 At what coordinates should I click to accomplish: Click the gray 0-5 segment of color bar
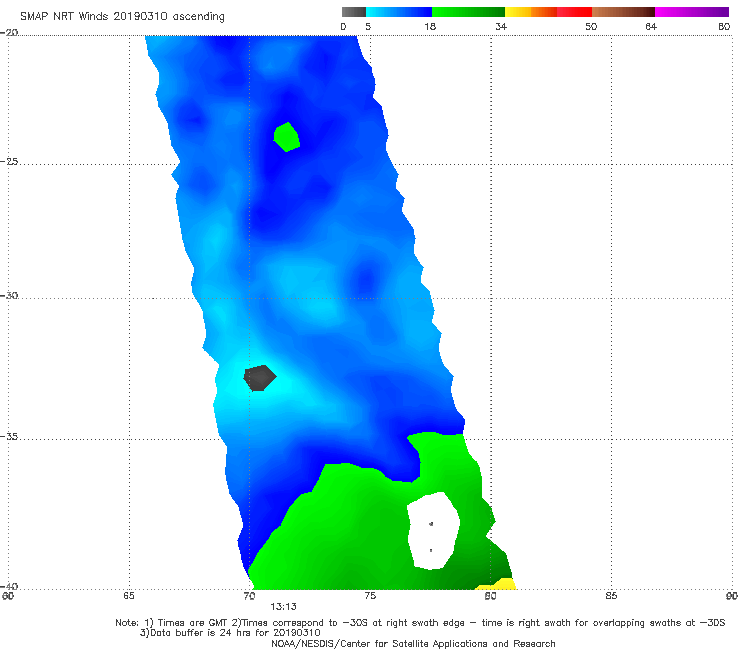[354, 12]
